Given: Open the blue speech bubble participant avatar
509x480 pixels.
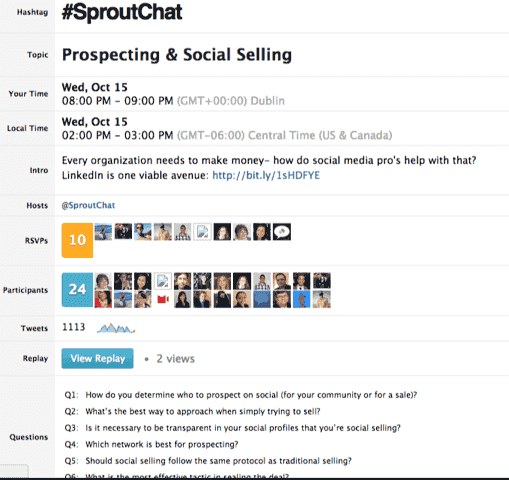Looking at the screenshot, I should pyautogui.click(x=262, y=299).
